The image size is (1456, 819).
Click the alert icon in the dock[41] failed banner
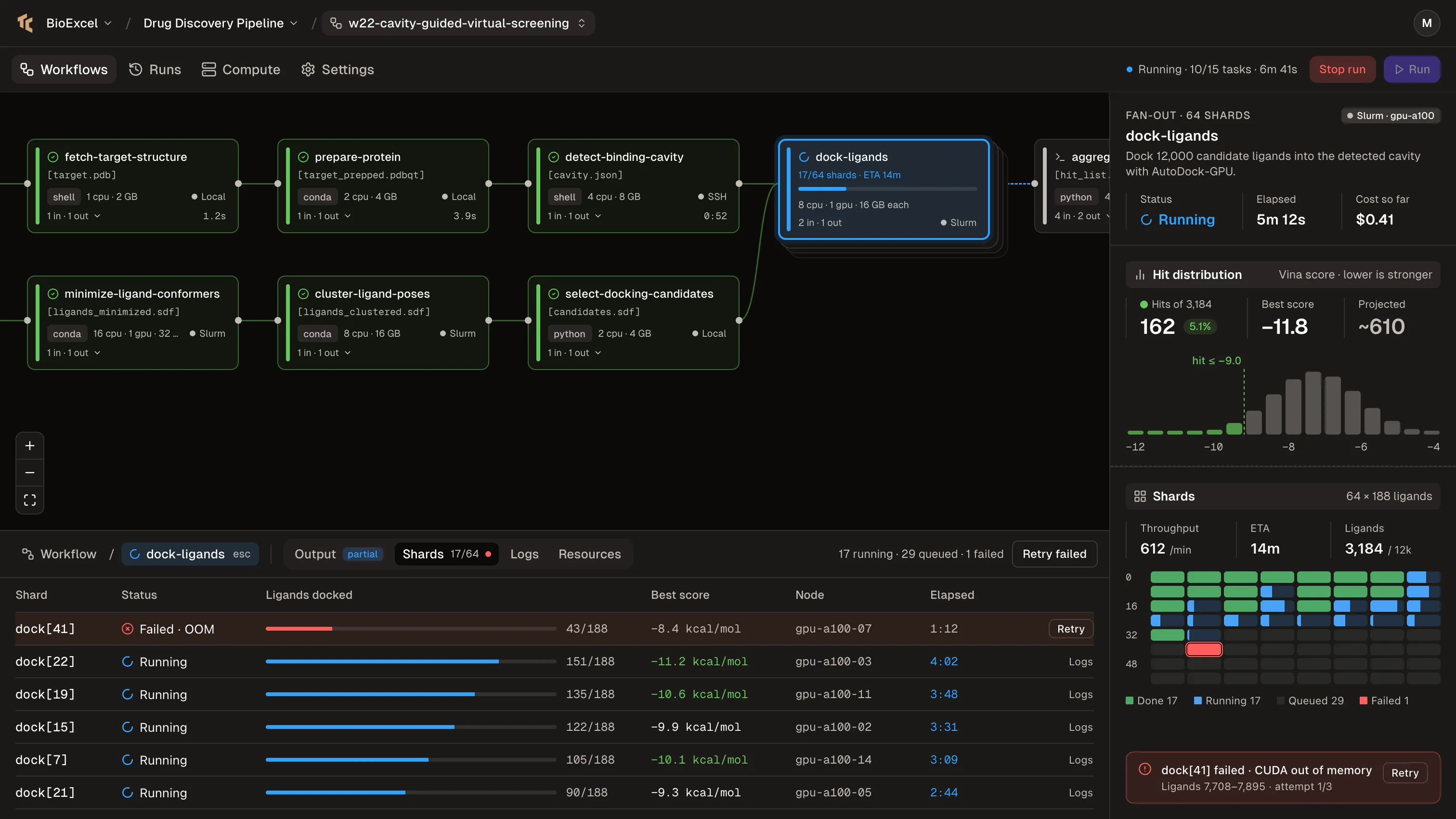coord(1144,769)
